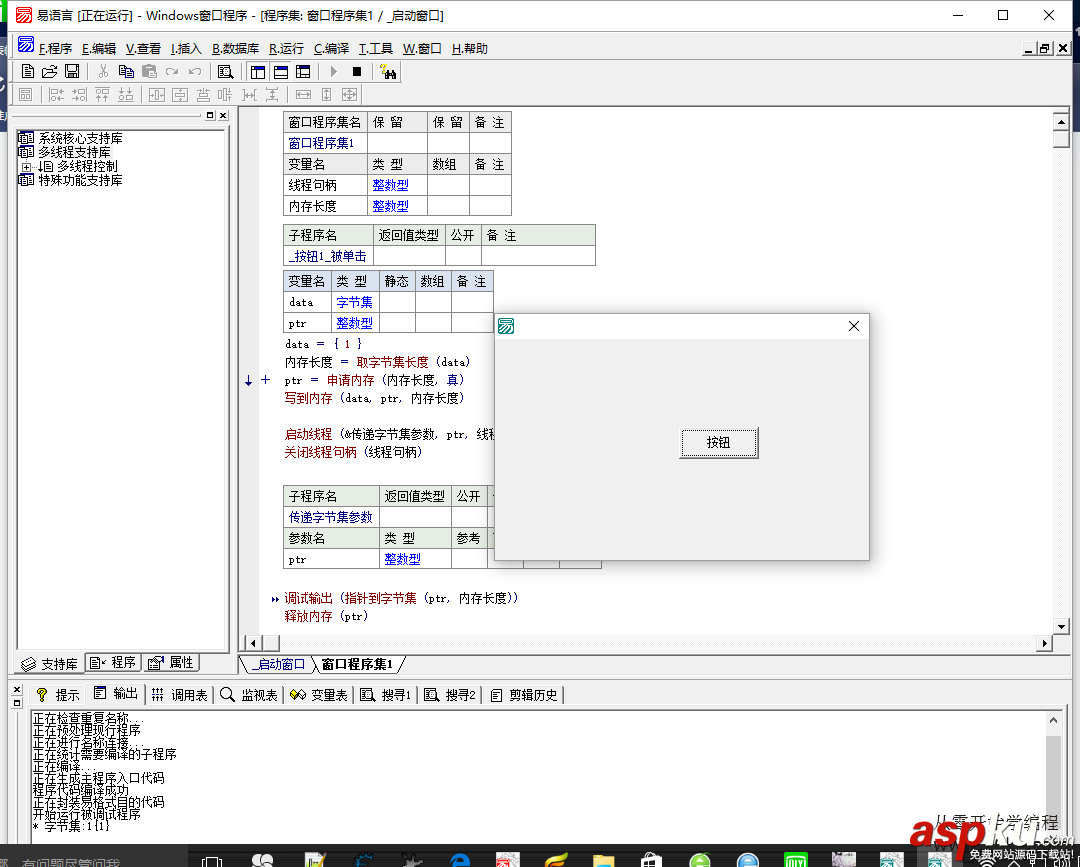Switch to the _启动窗口 editor tab
Screen dimensions: 1080x867
click(x=279, y=664)
